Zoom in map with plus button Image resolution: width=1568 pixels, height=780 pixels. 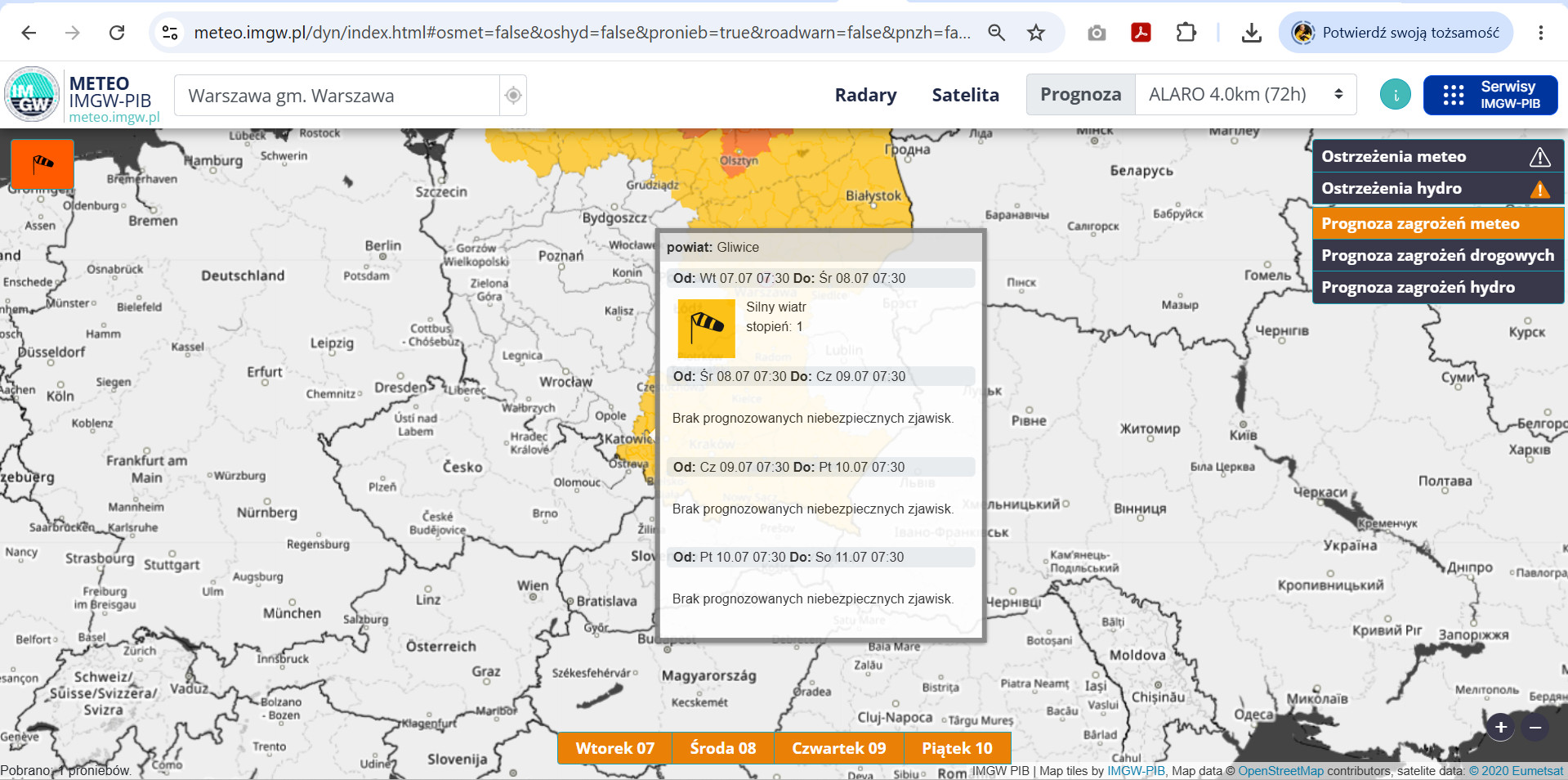click(1501, 727)
